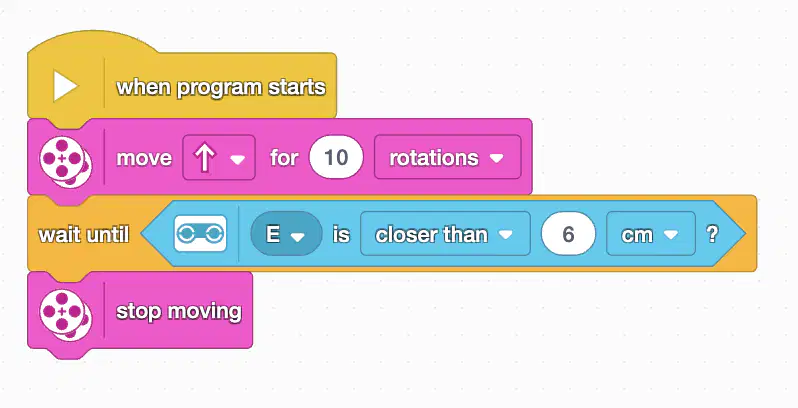
Task: Open the closer than comparison dropdown
Action: click(x=445, y=234)
